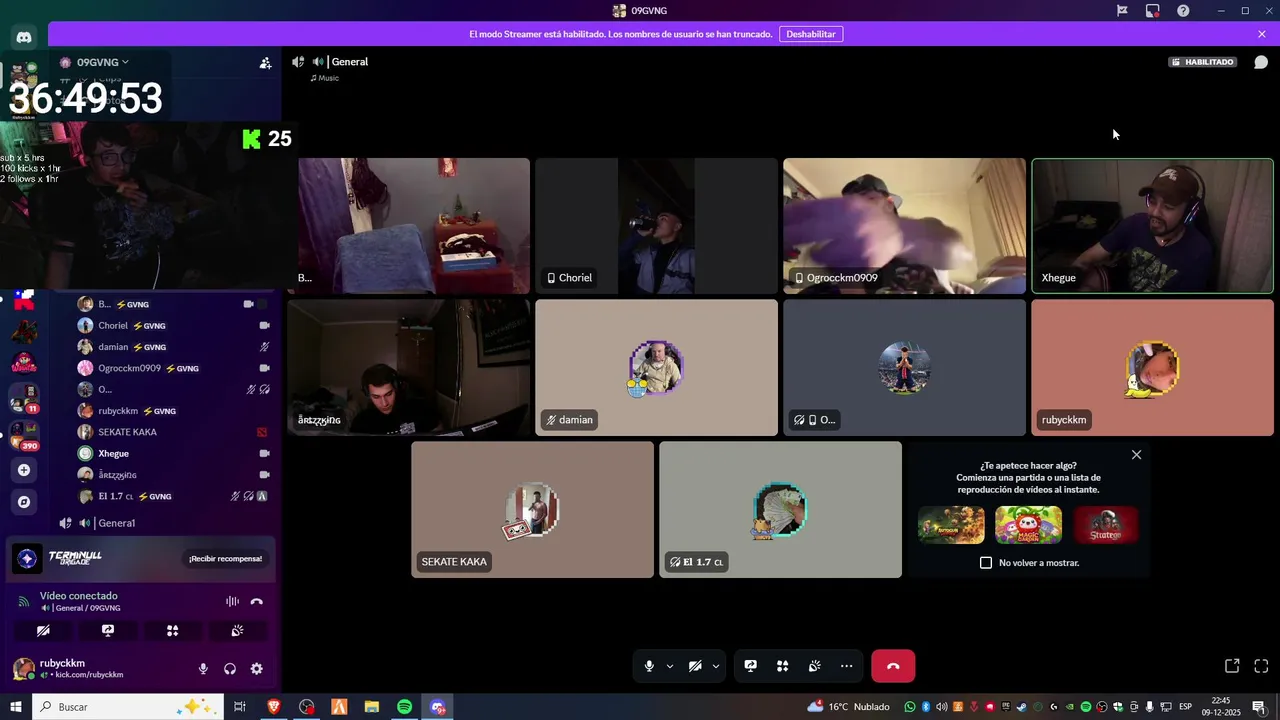The width and height of the screenshot is (1280, 720).
Task: Pop out the call window
Action: point(1232,666)
